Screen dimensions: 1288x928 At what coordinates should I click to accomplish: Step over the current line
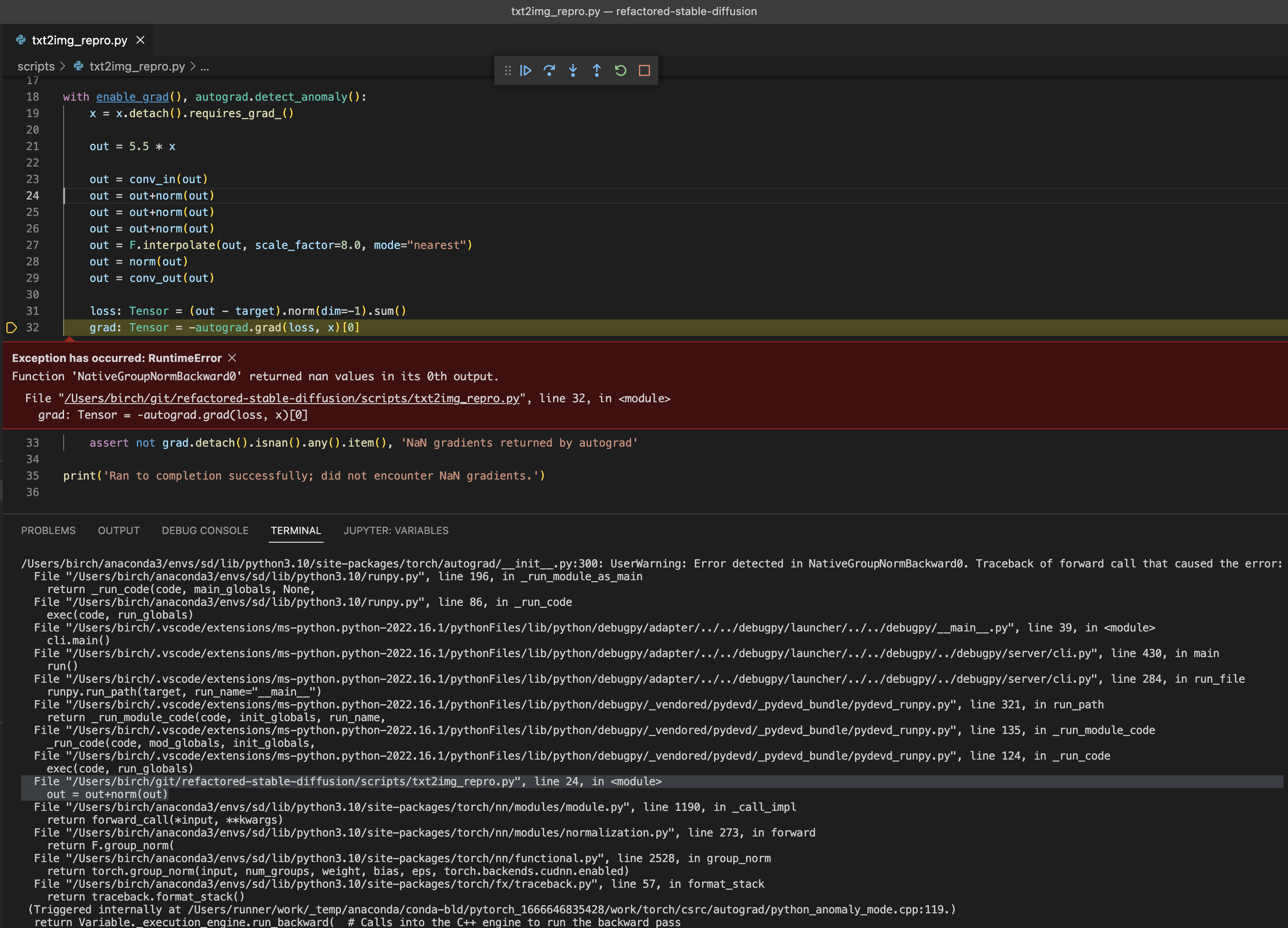549,70
